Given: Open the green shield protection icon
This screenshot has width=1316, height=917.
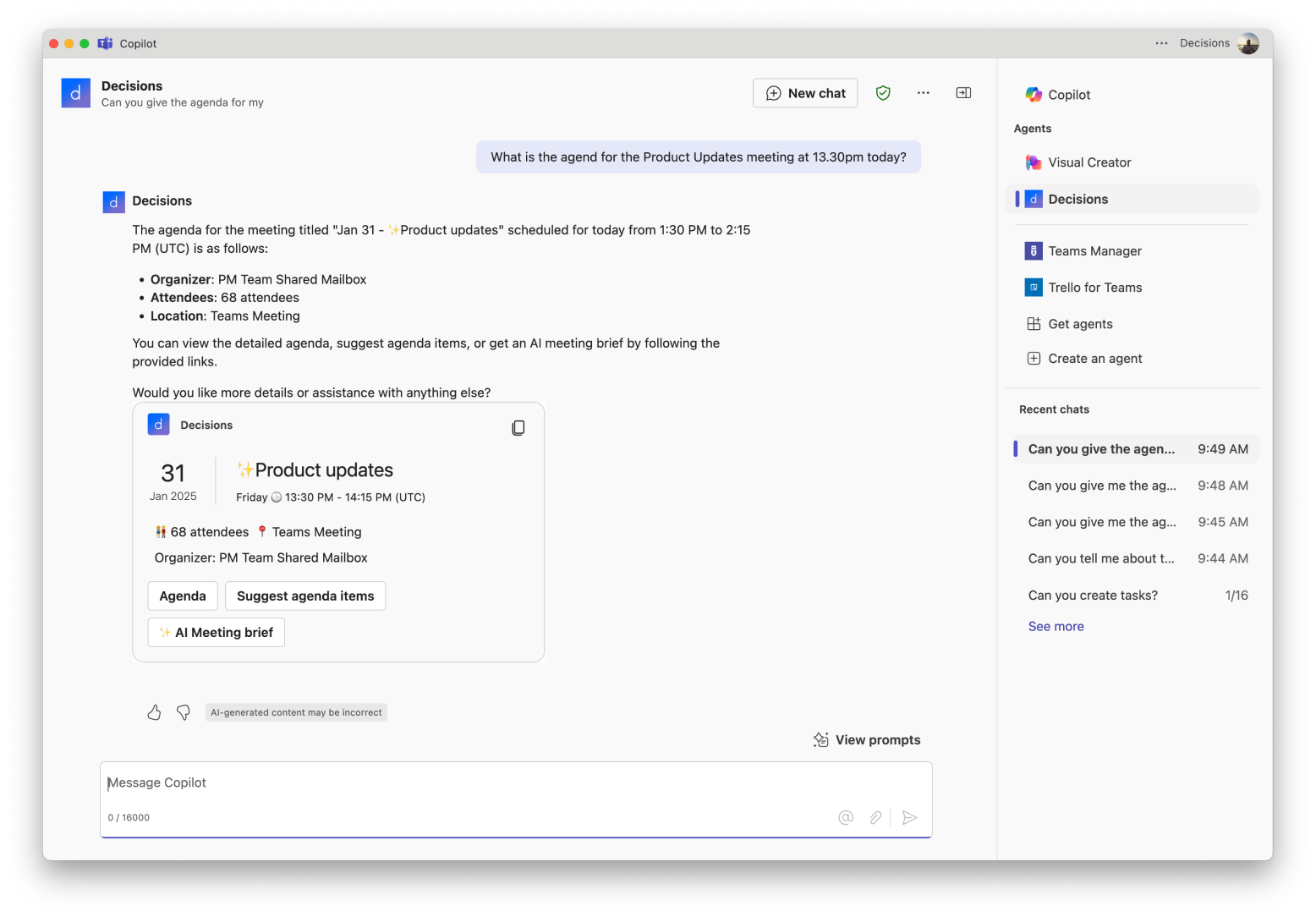Looking at the screenshot, I should click(x=883, y=93).
